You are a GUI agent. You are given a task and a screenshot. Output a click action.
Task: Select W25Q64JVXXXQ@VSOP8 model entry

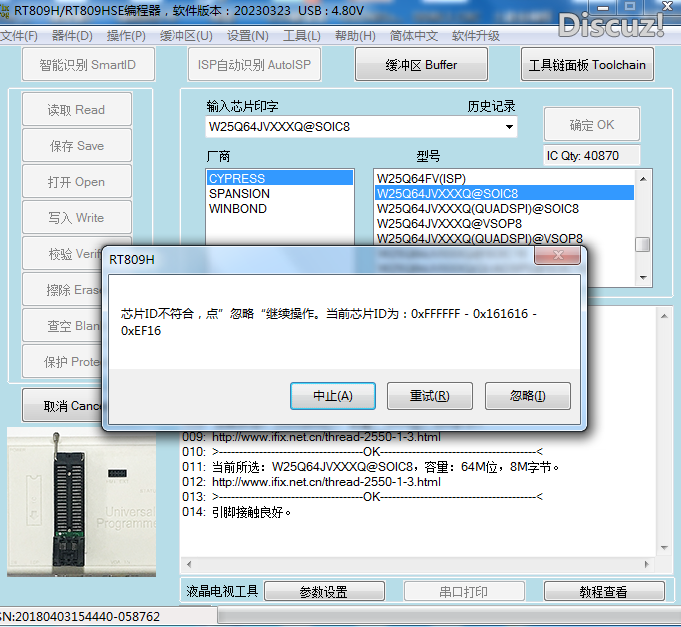[504, 223]
